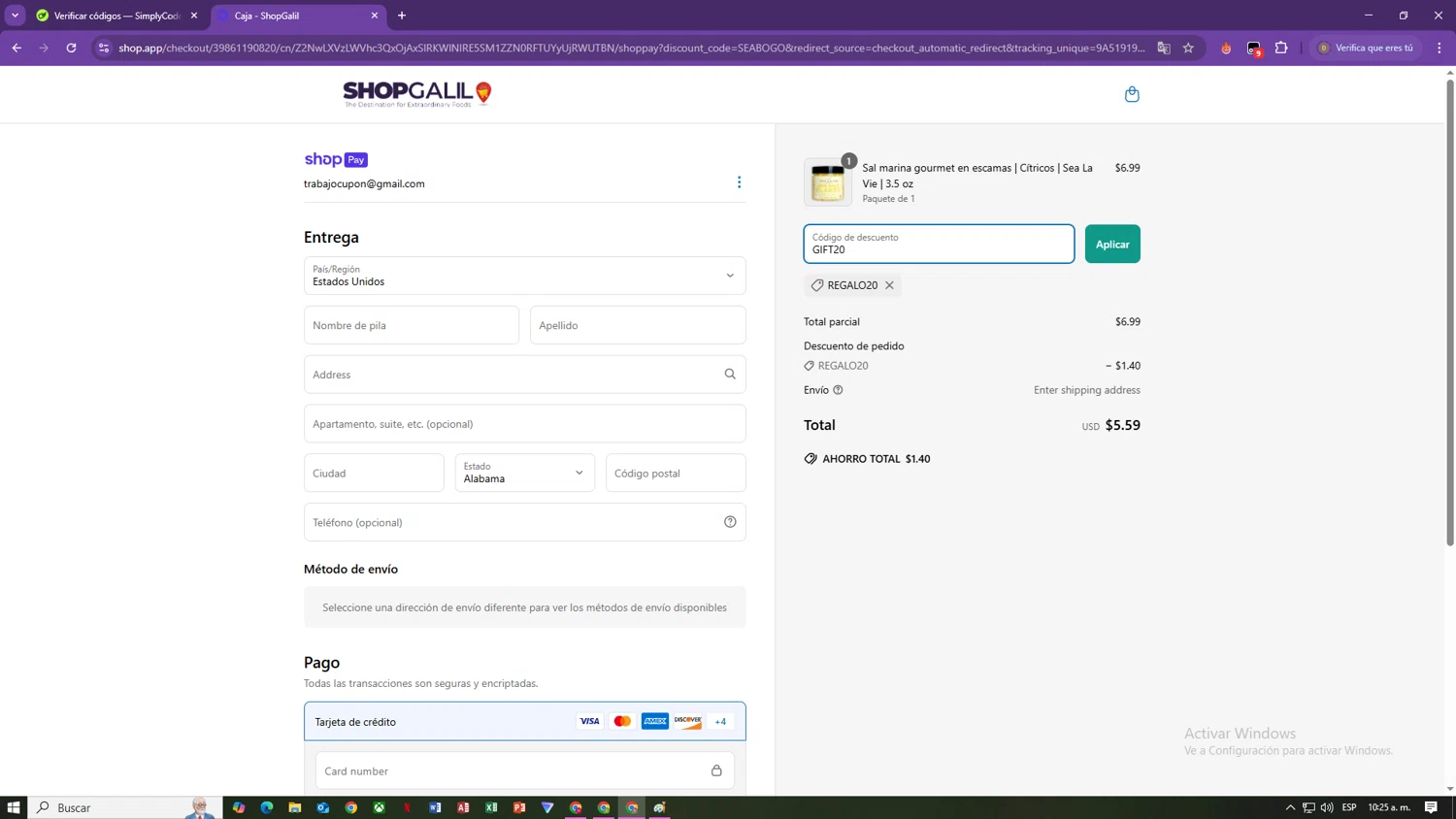Screen dimensions: 1456x819
Task: Click the +4 more card types badge
Action: [x=720, y=721]
